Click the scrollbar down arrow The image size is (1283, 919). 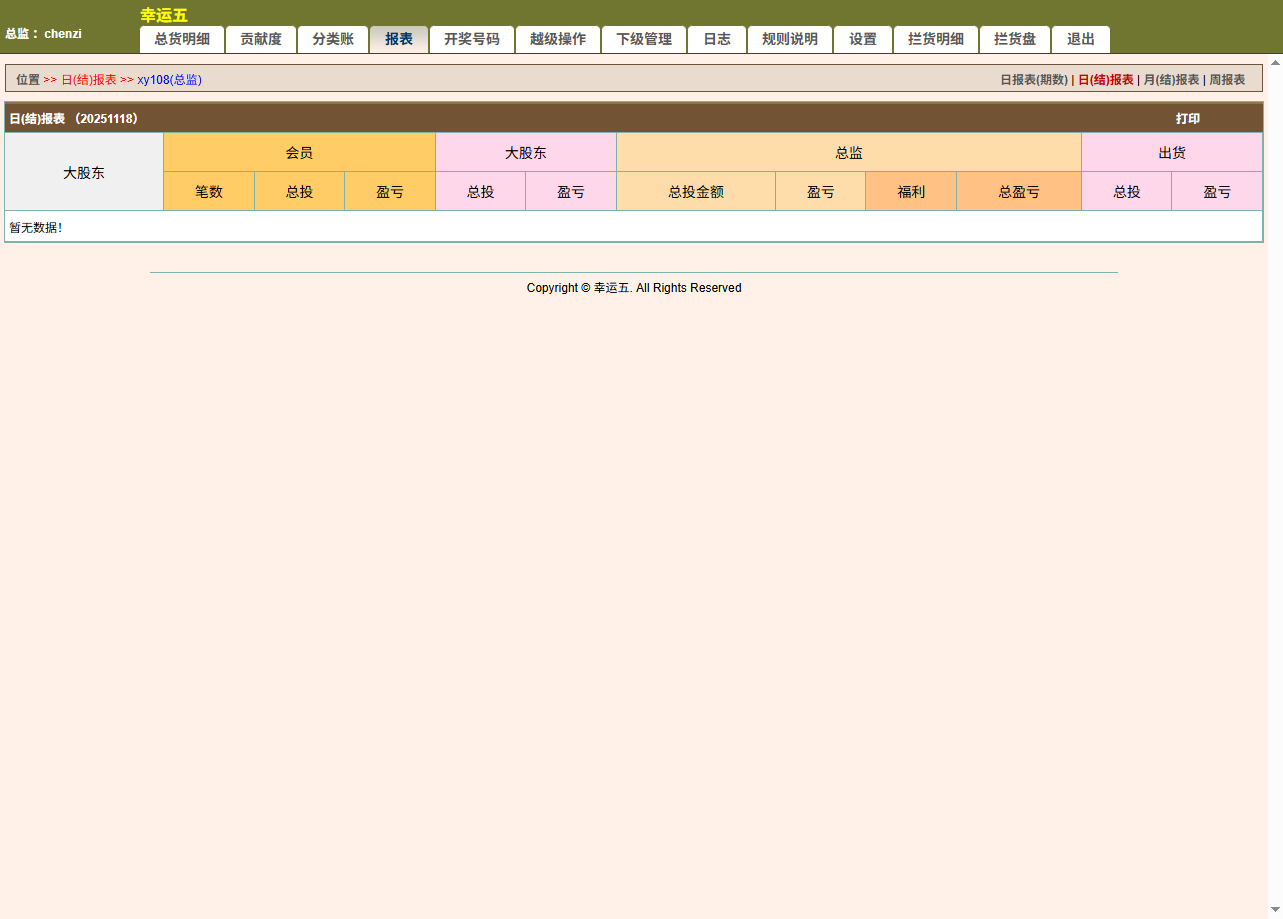1275,911
